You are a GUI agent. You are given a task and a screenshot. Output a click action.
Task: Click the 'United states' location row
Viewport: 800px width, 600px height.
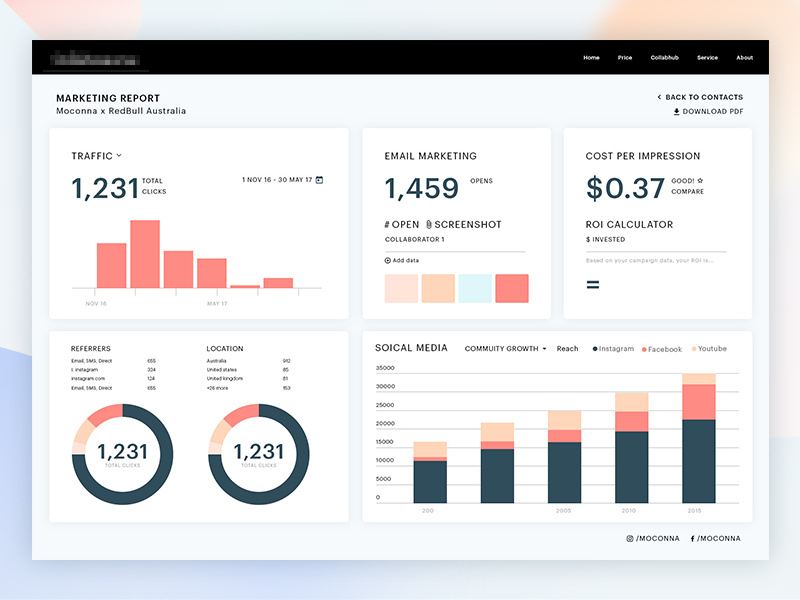[248, 369]
